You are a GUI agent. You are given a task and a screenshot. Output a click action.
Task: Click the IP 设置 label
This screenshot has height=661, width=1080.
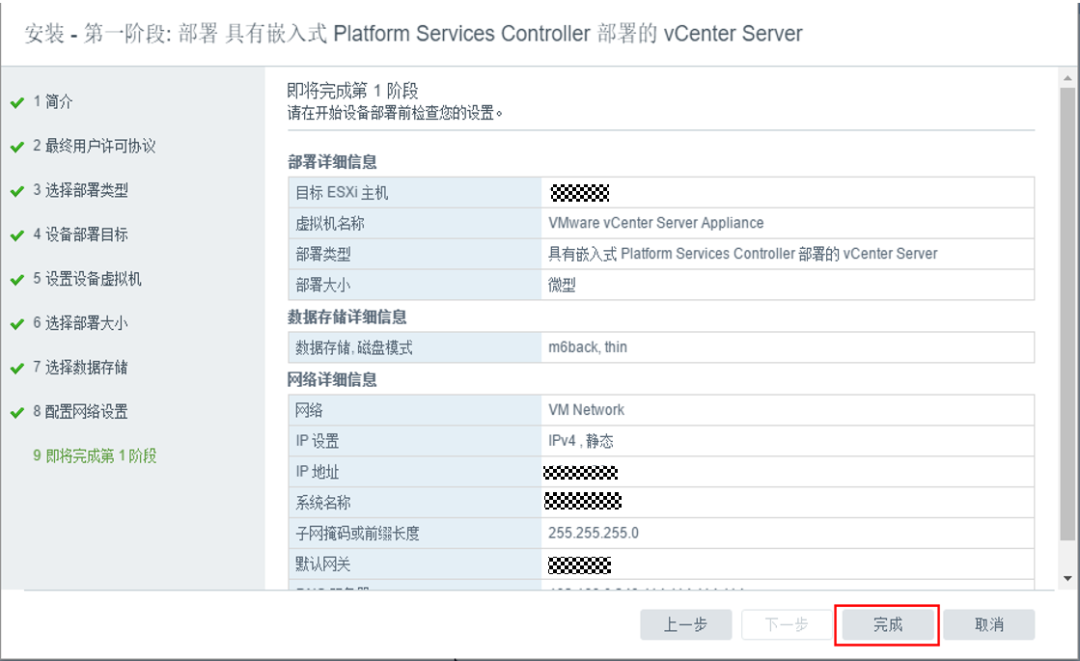pos(317,441)
